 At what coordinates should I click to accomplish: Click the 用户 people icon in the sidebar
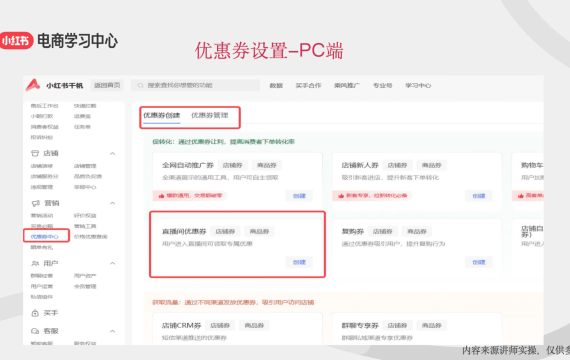pyautogui.click(x=35, y=263)
